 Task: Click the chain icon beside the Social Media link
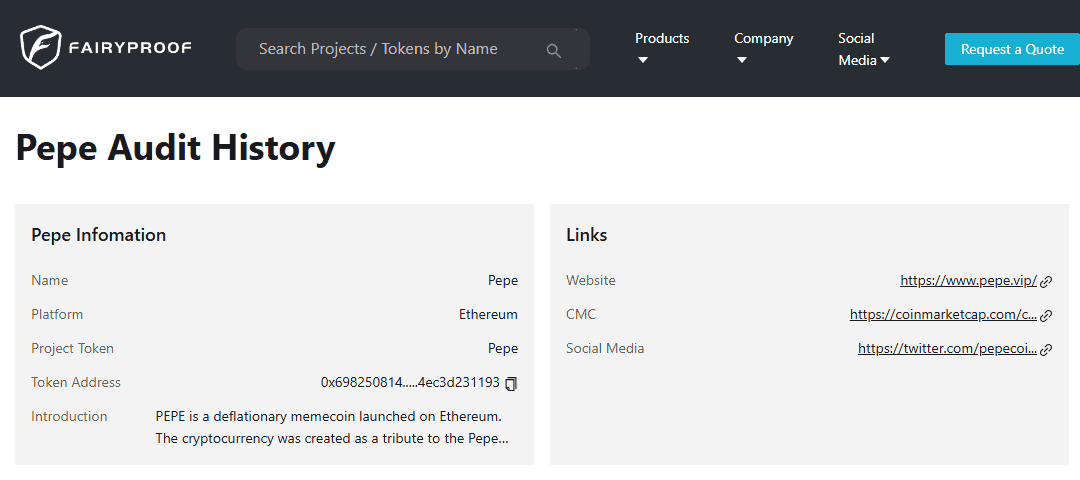point(1046,349)
